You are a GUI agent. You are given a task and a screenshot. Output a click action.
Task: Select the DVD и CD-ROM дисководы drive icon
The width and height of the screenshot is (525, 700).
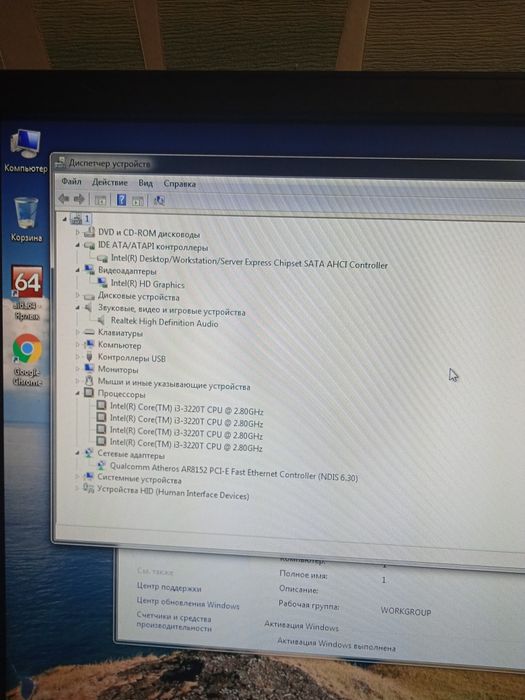89,232
